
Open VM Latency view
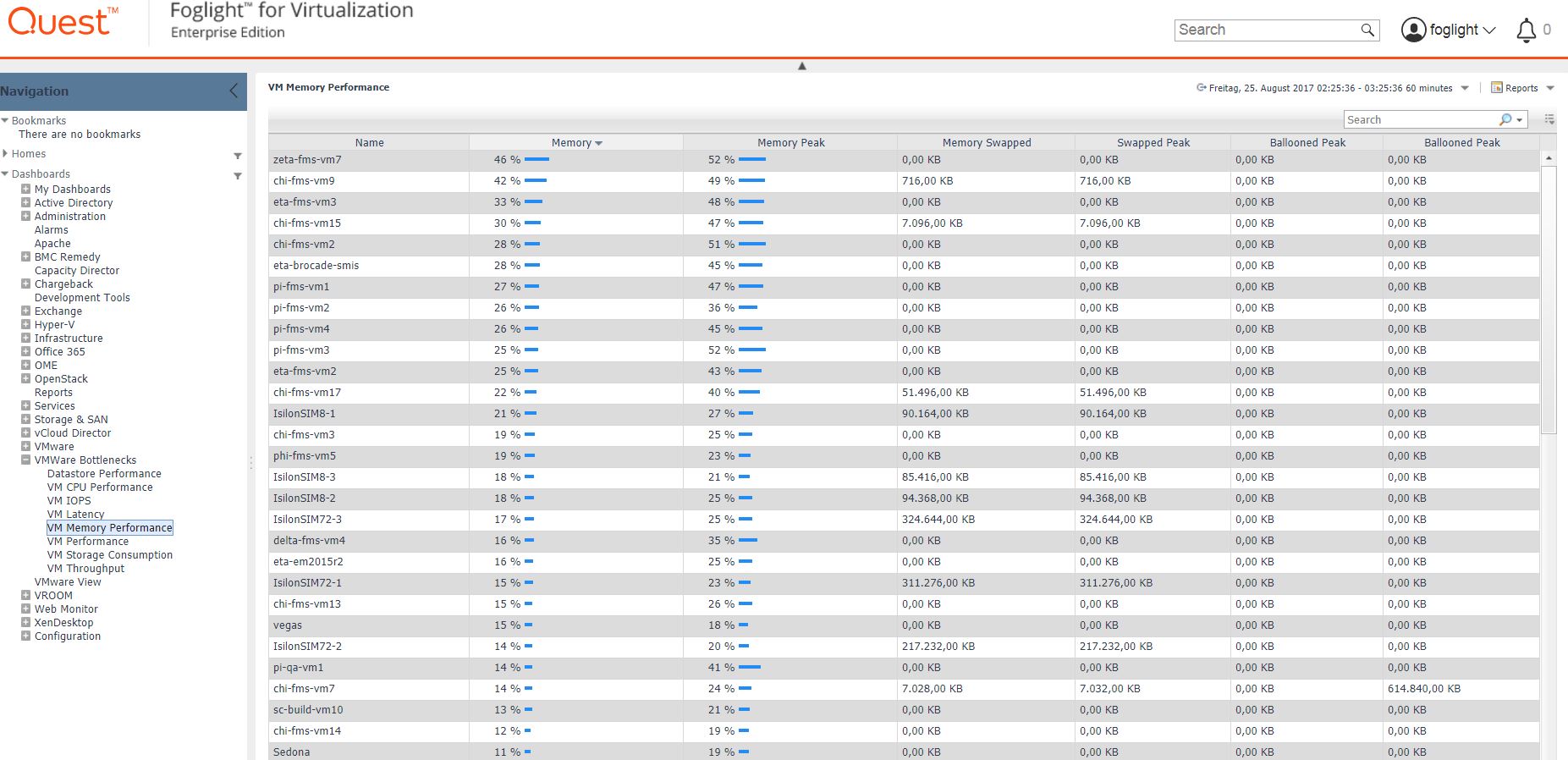coord(76,514)
